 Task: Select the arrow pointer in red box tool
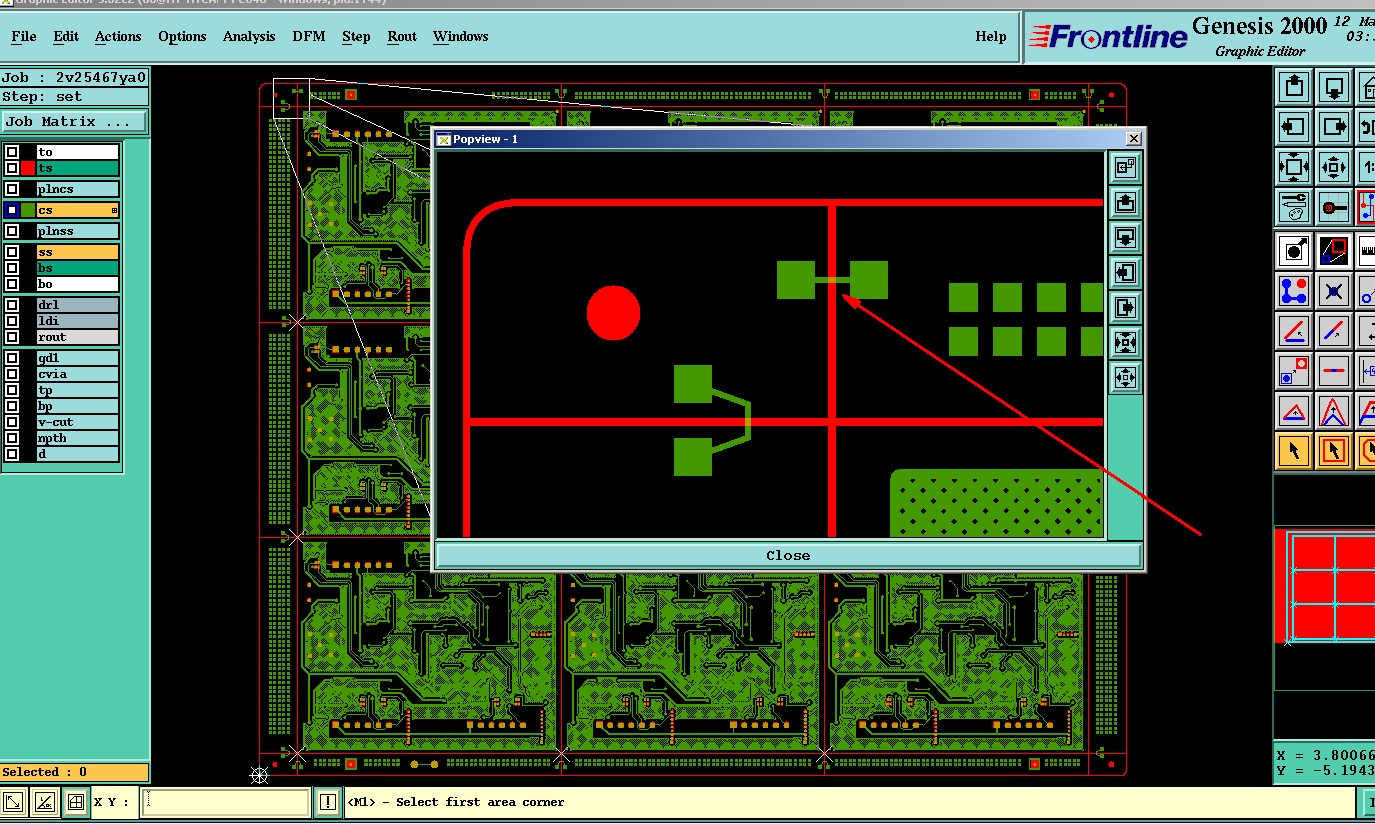(1334, 451)
